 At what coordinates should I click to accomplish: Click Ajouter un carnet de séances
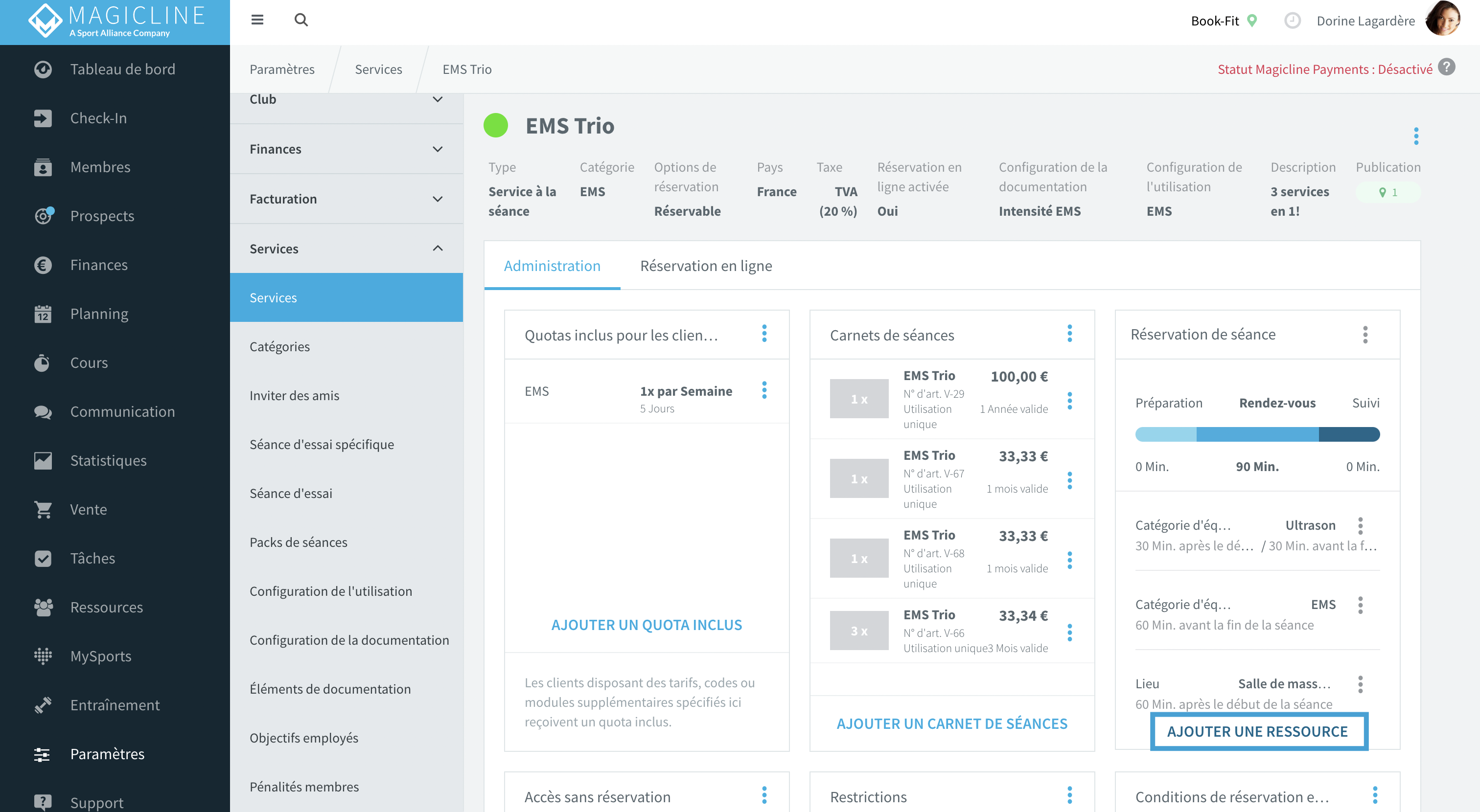coord(951,723)
